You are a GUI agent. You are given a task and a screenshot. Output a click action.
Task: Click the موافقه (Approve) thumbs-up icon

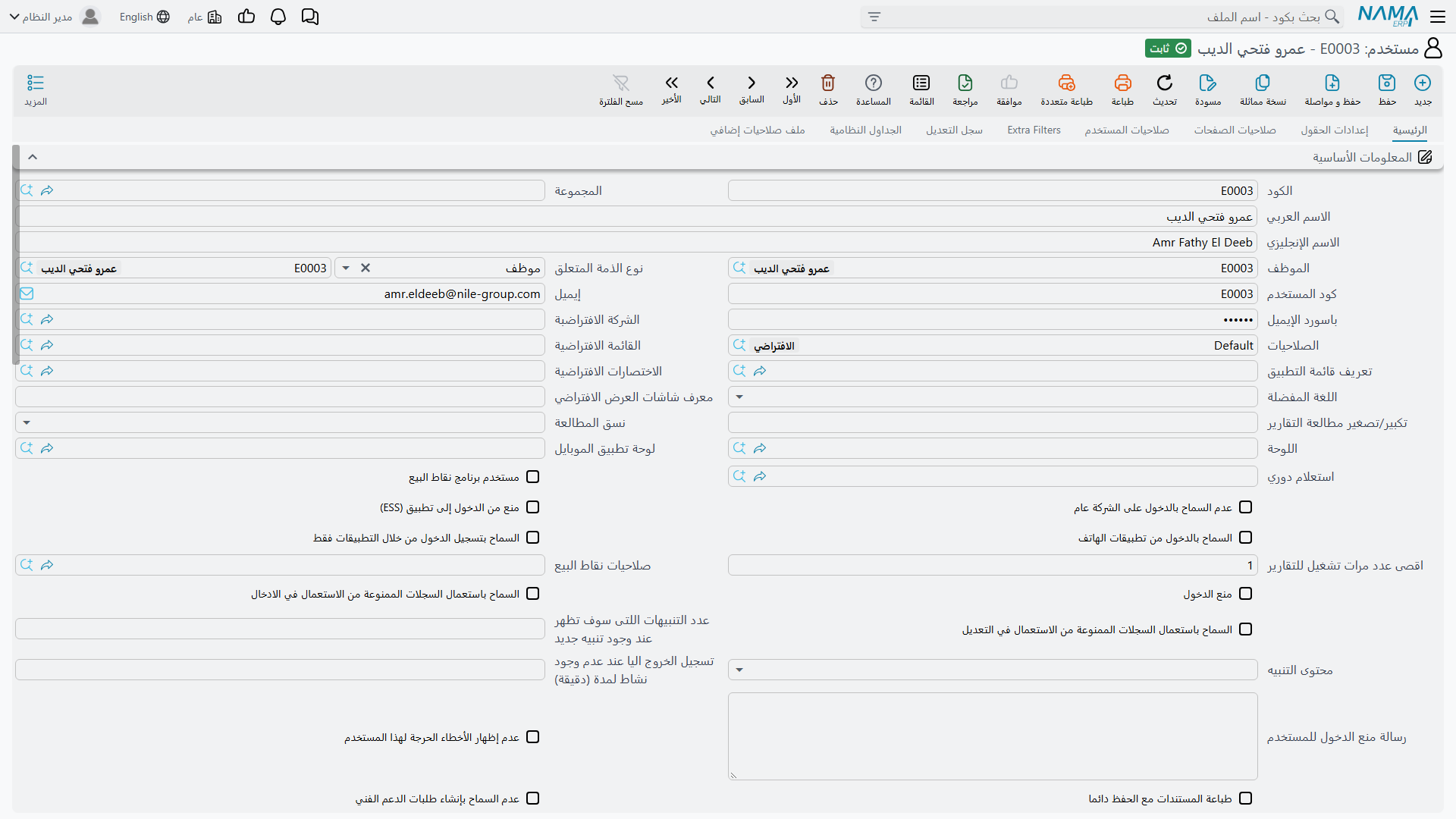pos(1009,83)
